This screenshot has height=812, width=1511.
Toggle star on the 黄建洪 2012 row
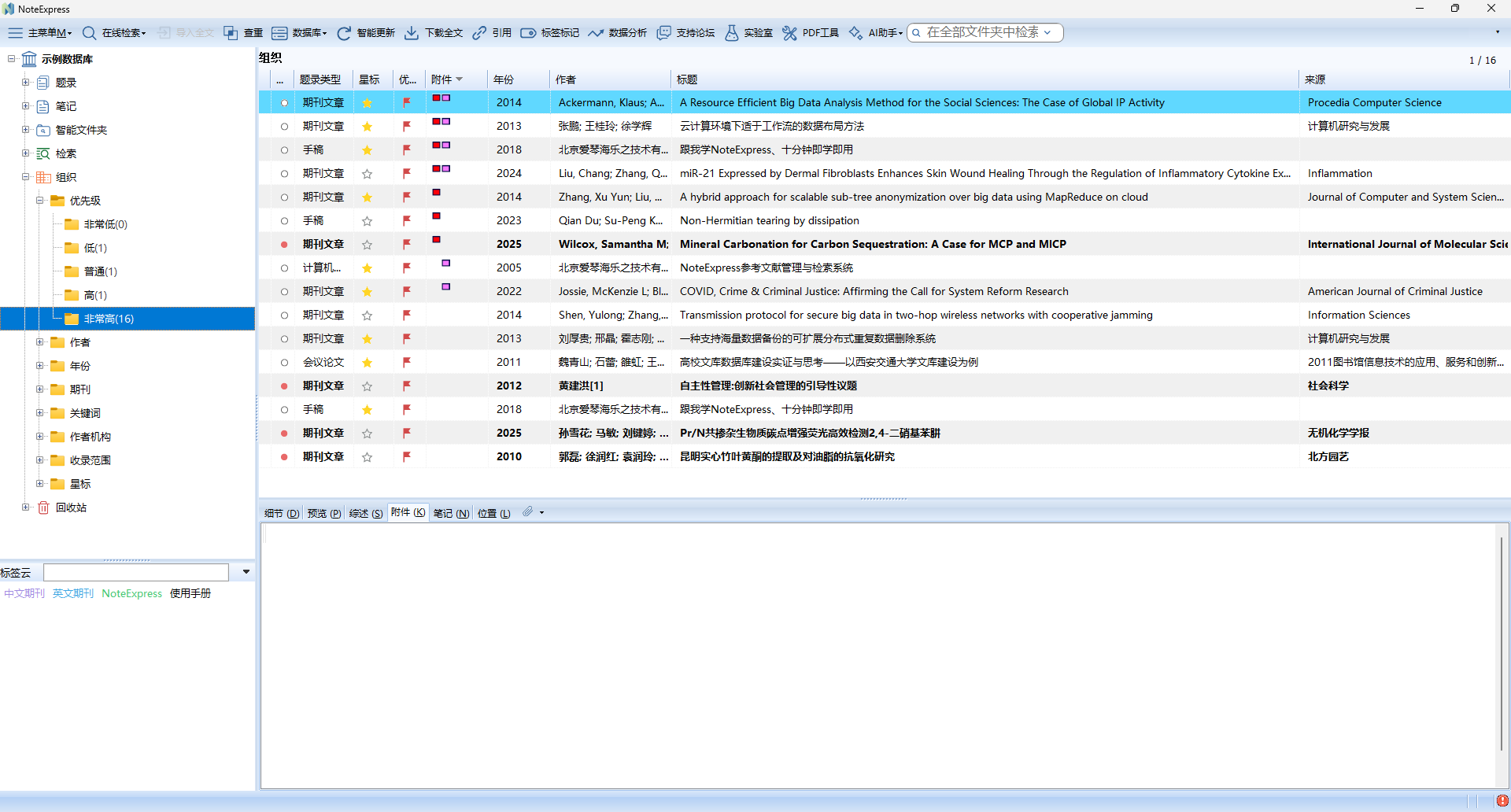[367, 386]
